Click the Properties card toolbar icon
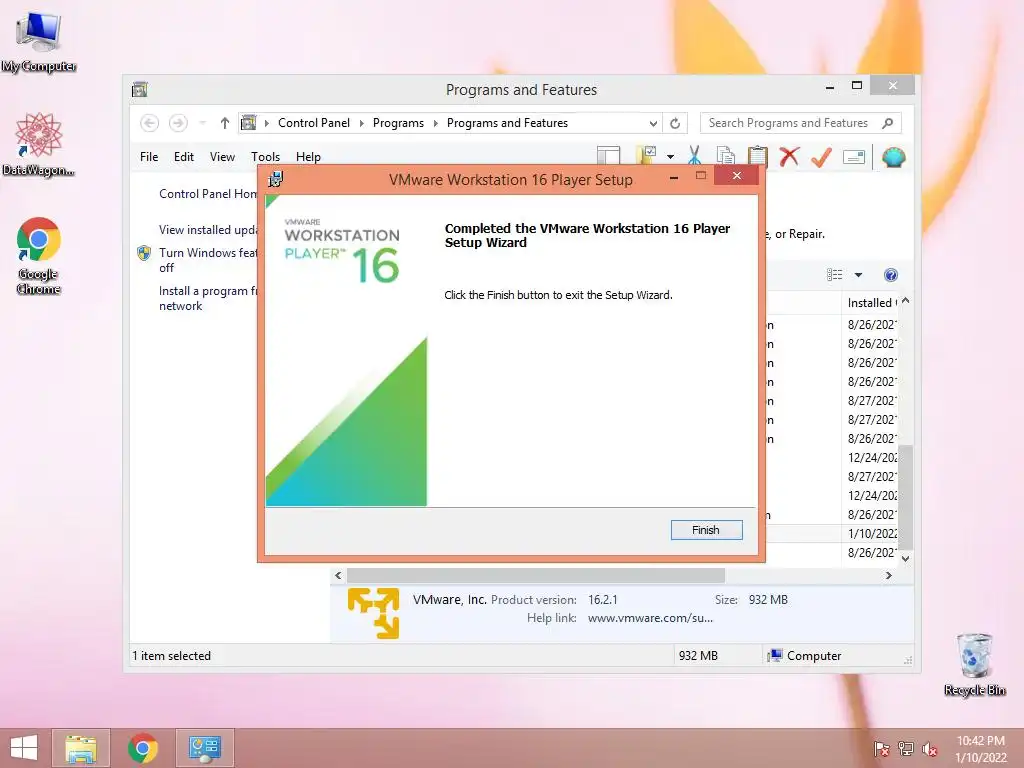 point(854,157)
